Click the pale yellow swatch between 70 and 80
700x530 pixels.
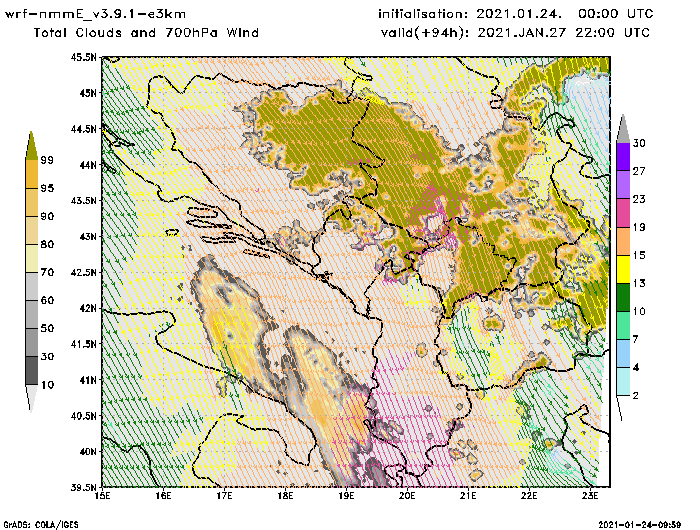pos(31,258)
